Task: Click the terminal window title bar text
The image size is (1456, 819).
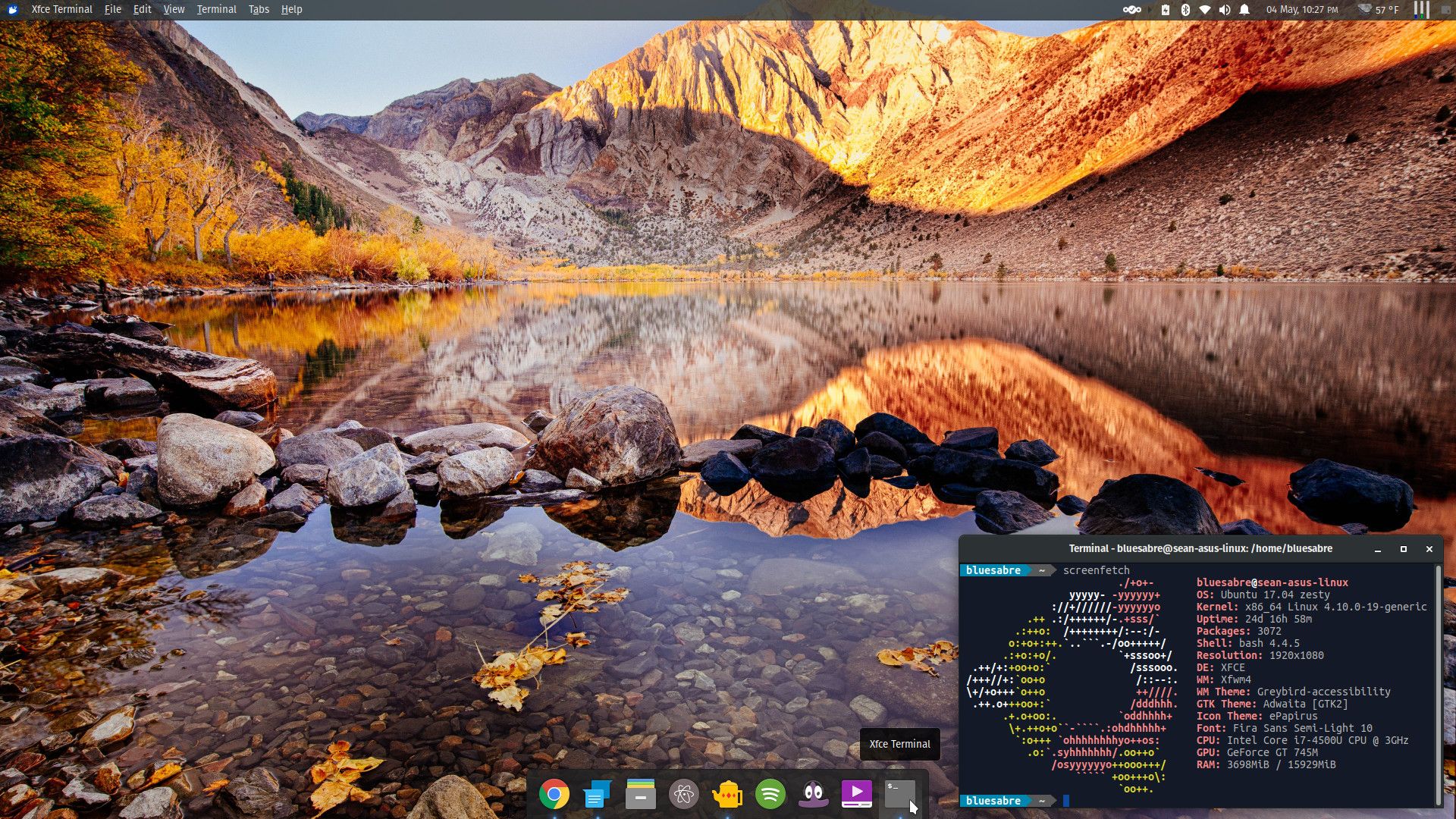Action: point(1200,548)
